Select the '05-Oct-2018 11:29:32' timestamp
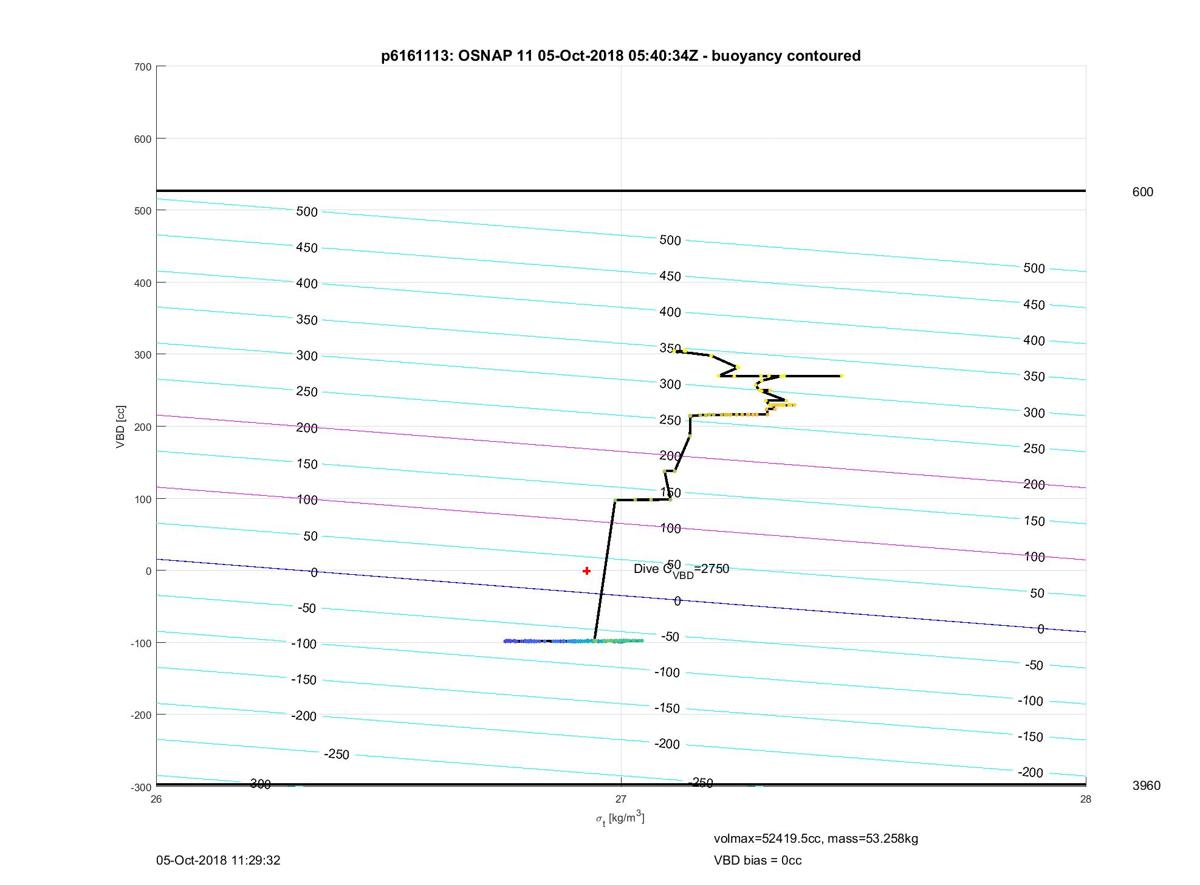Image resolution: width=1200 pixels, height=885 pixels. (218, 860)
